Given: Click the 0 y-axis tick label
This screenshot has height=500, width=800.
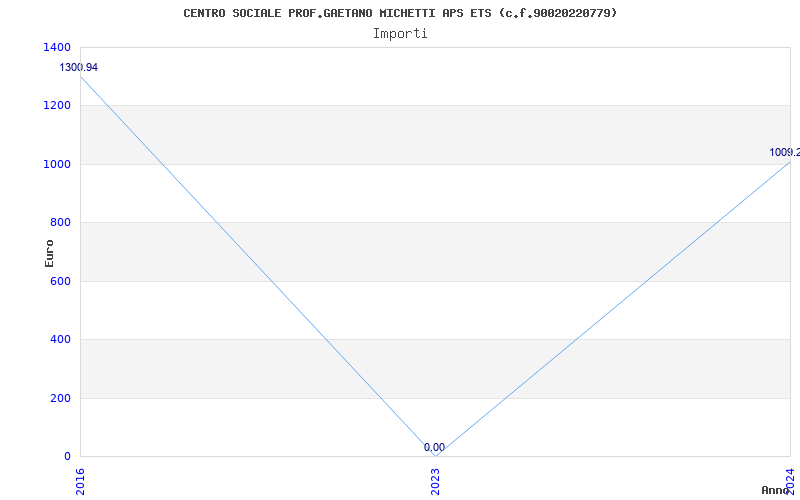Looking at the screenshot, I should click(67, 457).
